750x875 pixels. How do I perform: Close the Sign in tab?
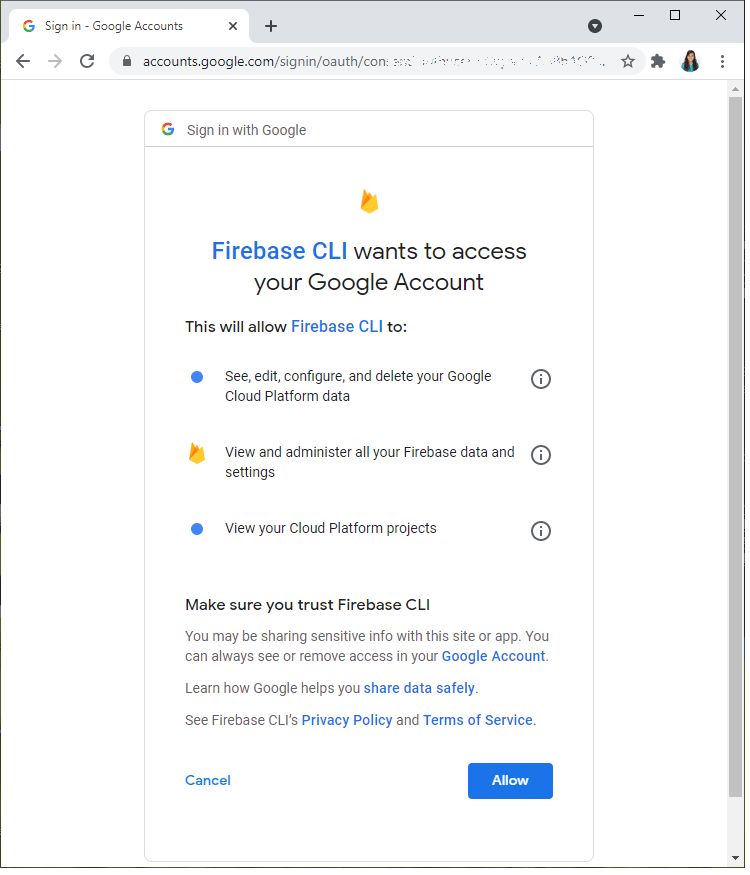233,26
